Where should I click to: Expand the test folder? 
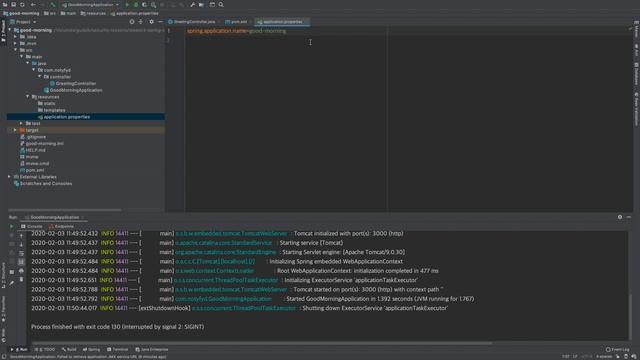[x=22, y=123]
